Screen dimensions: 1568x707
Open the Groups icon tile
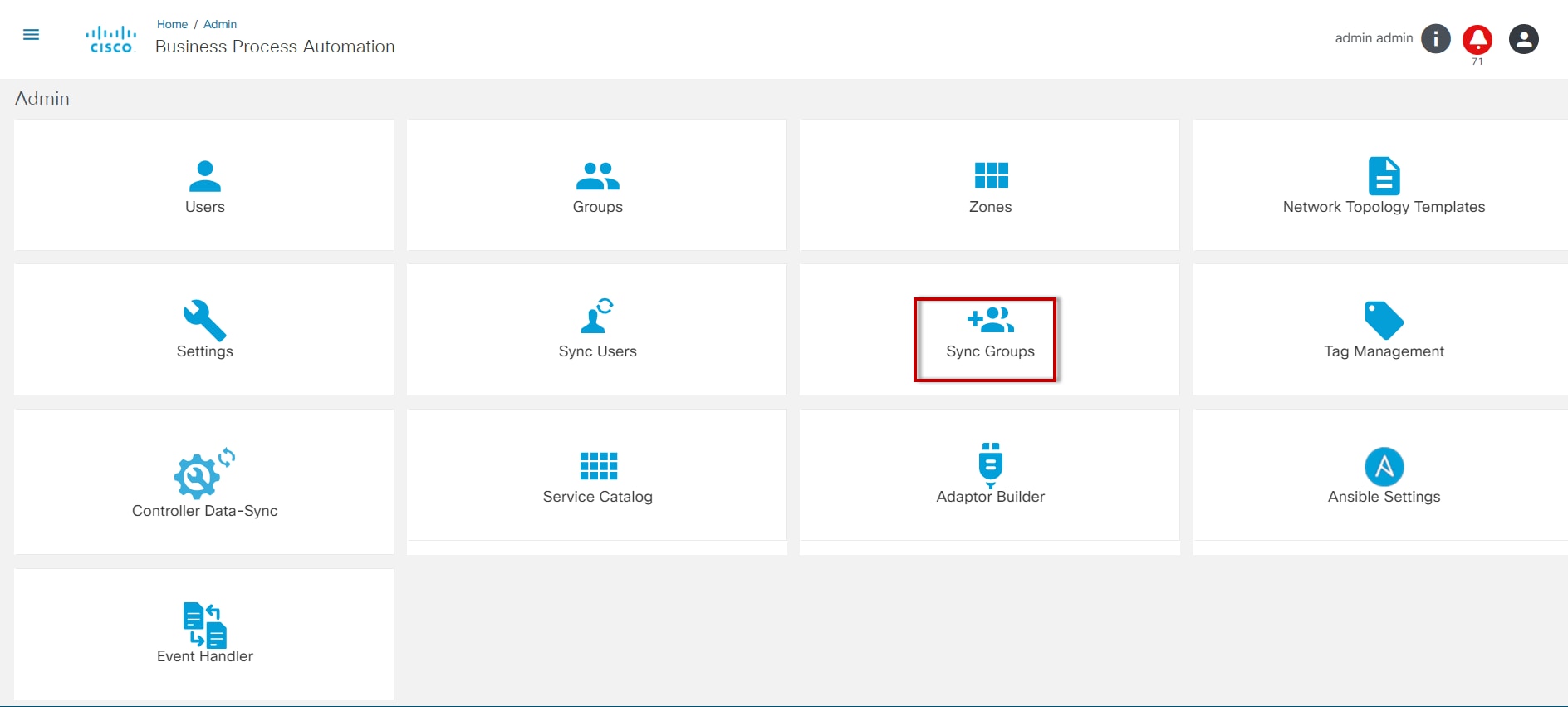point(598,176)
